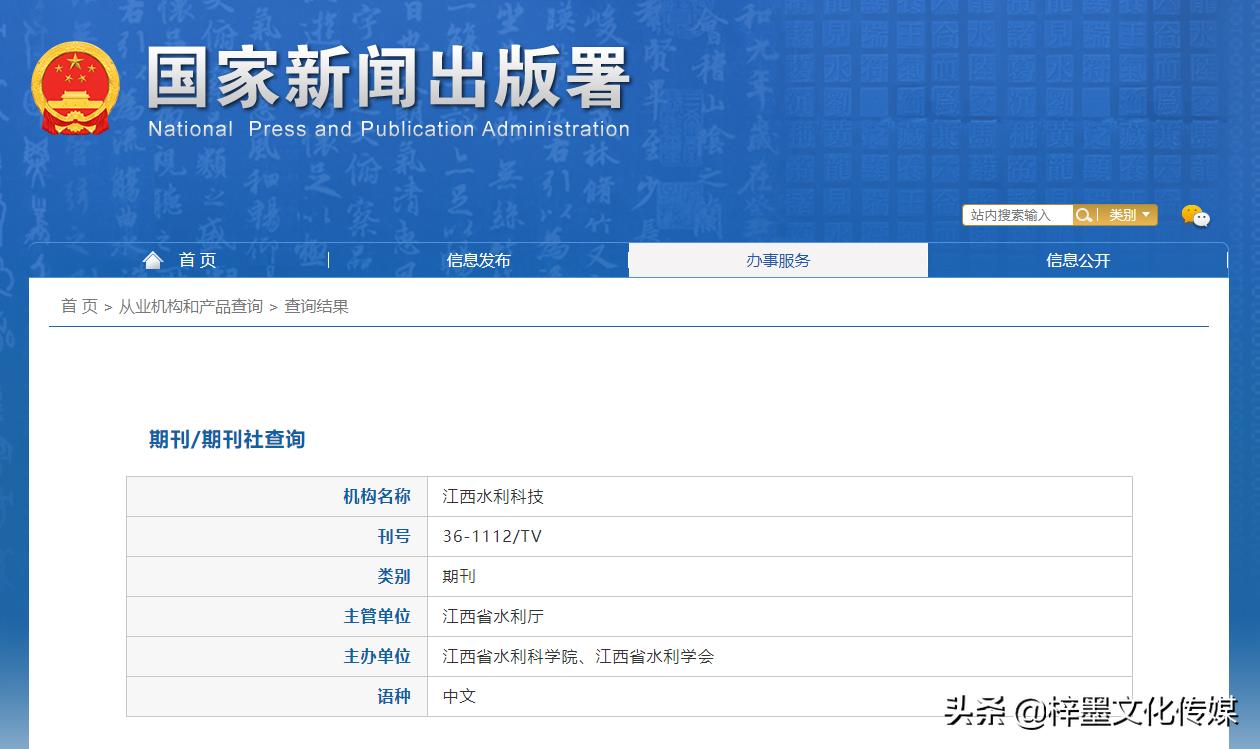Click the 中文 language value cell
Screen dimensions: 1260x749
tap(459, 696)
